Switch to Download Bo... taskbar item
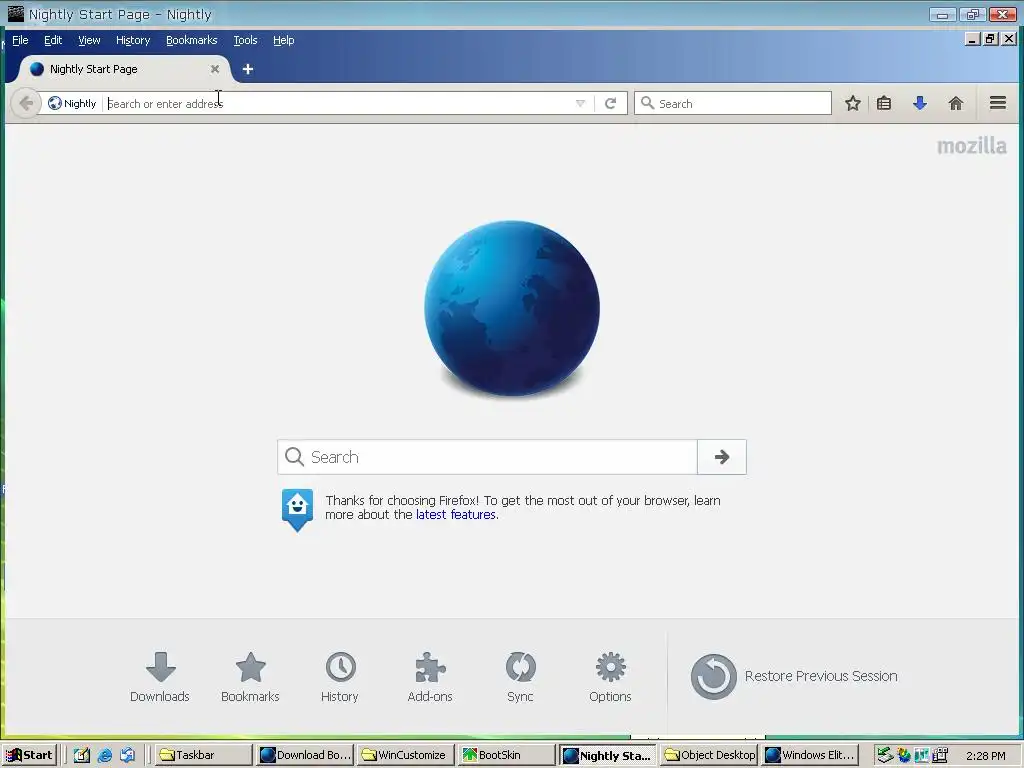1024x768 pixels. tap(305, 755)
